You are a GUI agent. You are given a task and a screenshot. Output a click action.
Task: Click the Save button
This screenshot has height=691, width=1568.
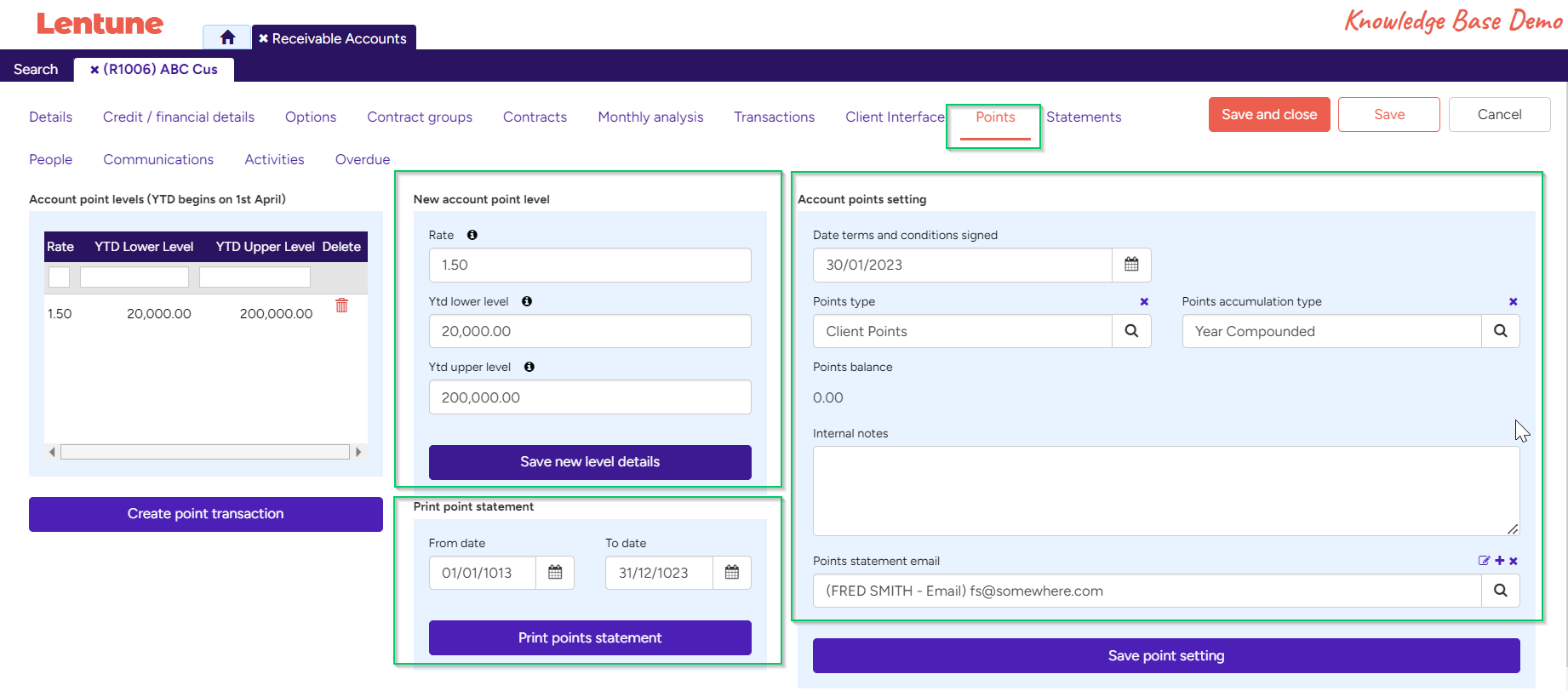pyautogui.click(x=1389, y=115)
